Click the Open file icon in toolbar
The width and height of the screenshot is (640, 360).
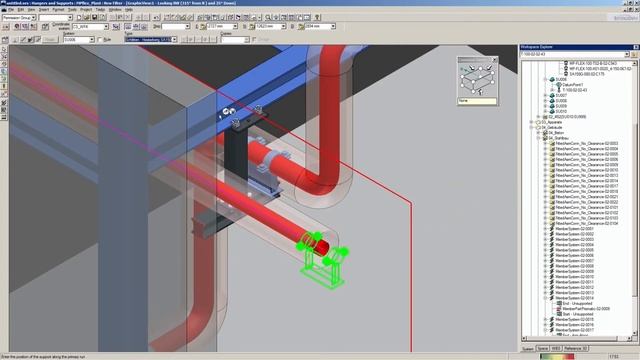(87, 18)
